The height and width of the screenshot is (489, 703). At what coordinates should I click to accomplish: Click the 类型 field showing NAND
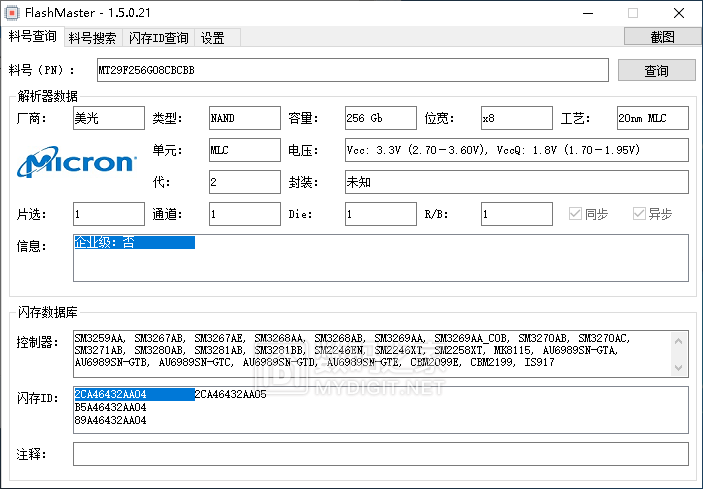(245, 118)
